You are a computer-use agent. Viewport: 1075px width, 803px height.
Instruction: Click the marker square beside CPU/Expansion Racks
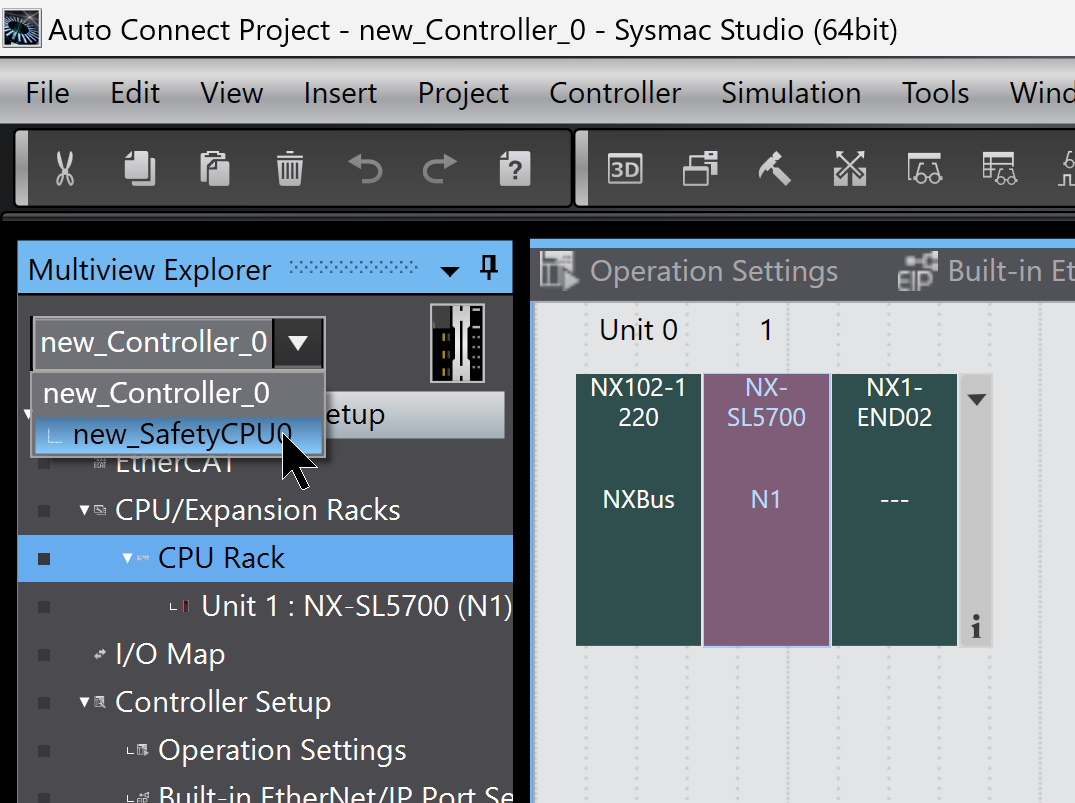pyautogui.click(x=44, y=511)
